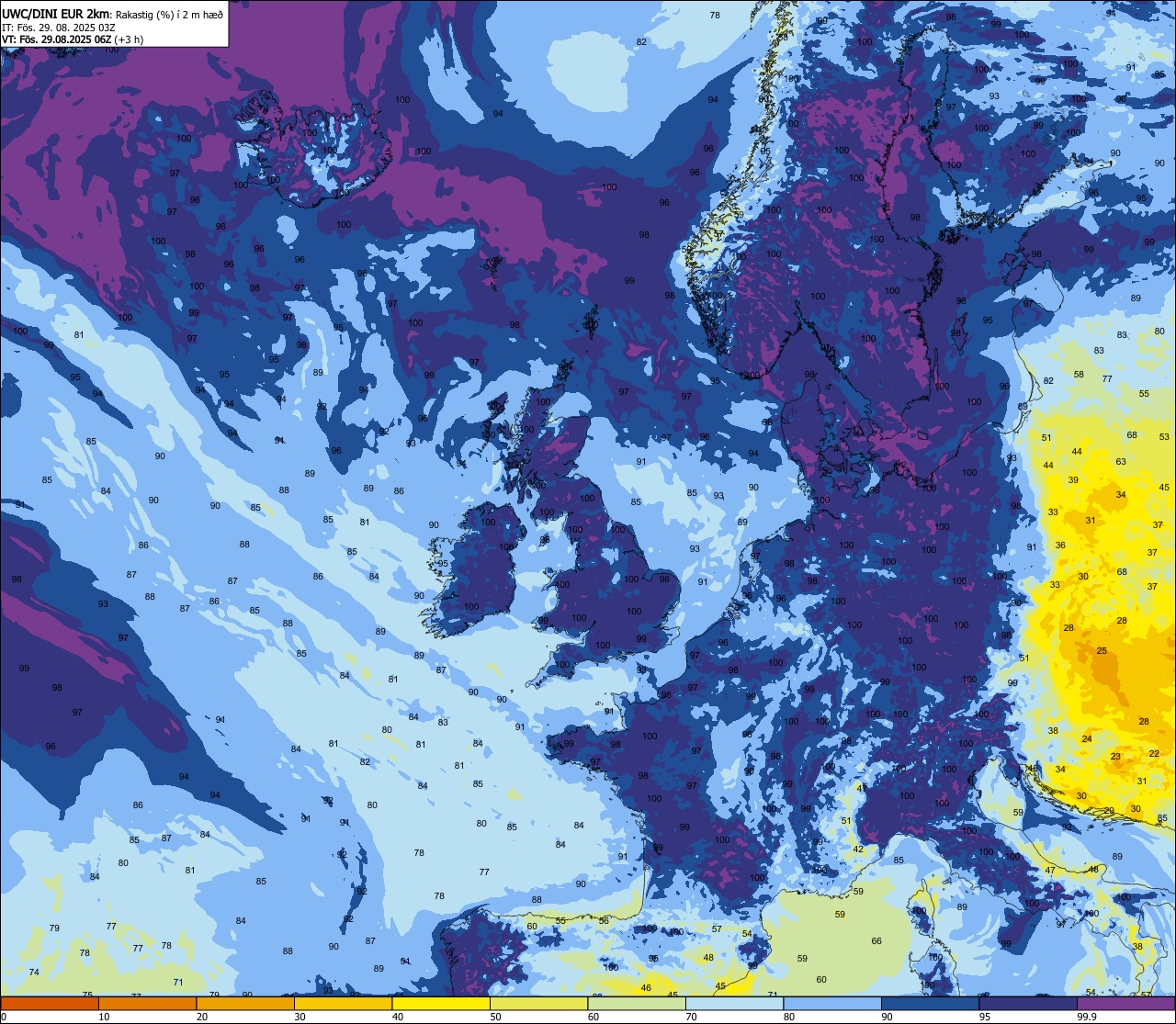Click the '58' humidity value
This screenshot has height=1024, width=1176.
(1079, 375)
